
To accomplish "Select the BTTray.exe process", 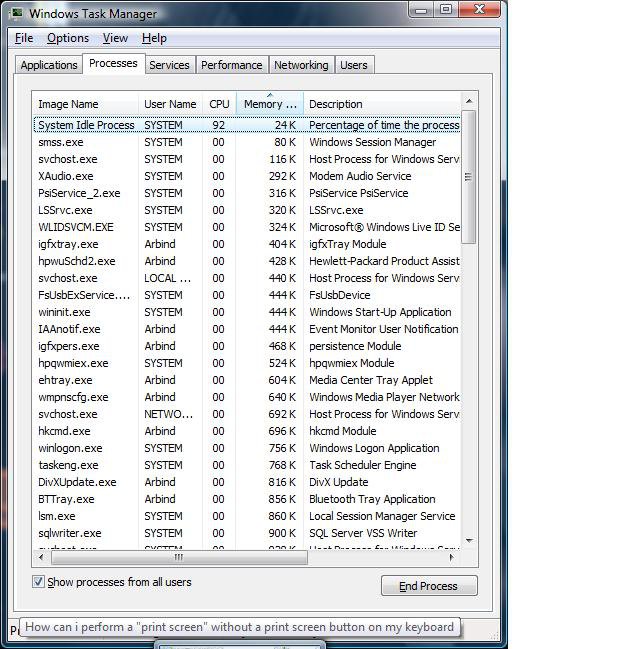I will tap(247, 498).
